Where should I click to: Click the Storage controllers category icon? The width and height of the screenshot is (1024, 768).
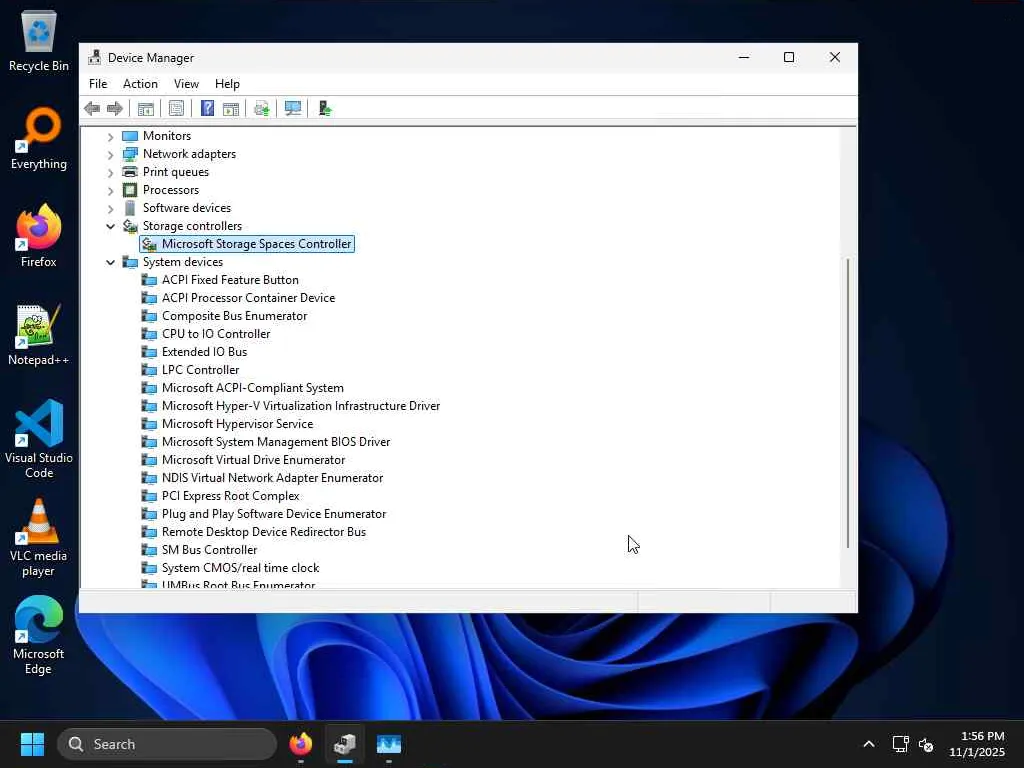(130, 226)
